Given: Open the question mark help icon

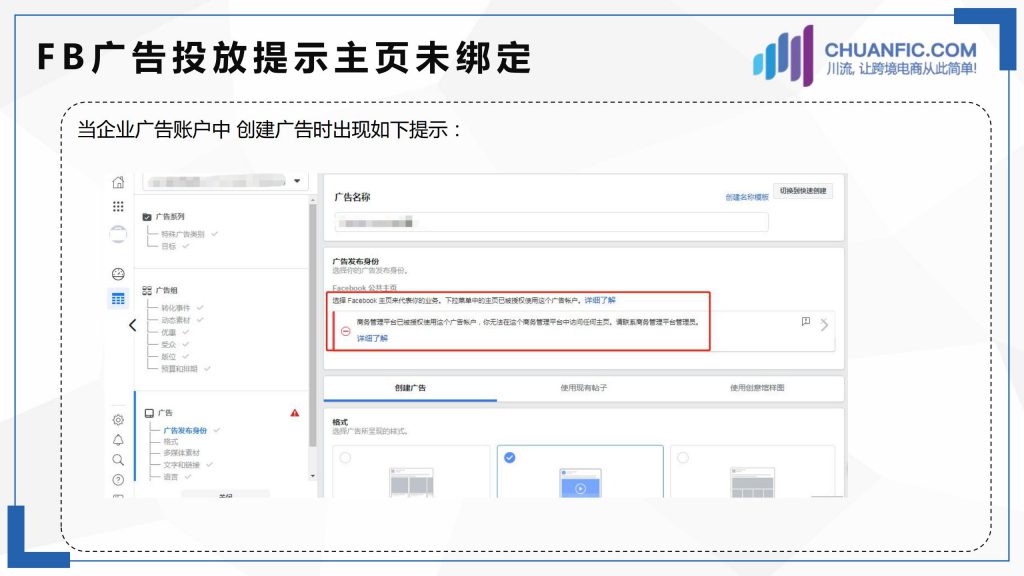Looking at the screenshot, I should 118,480.
